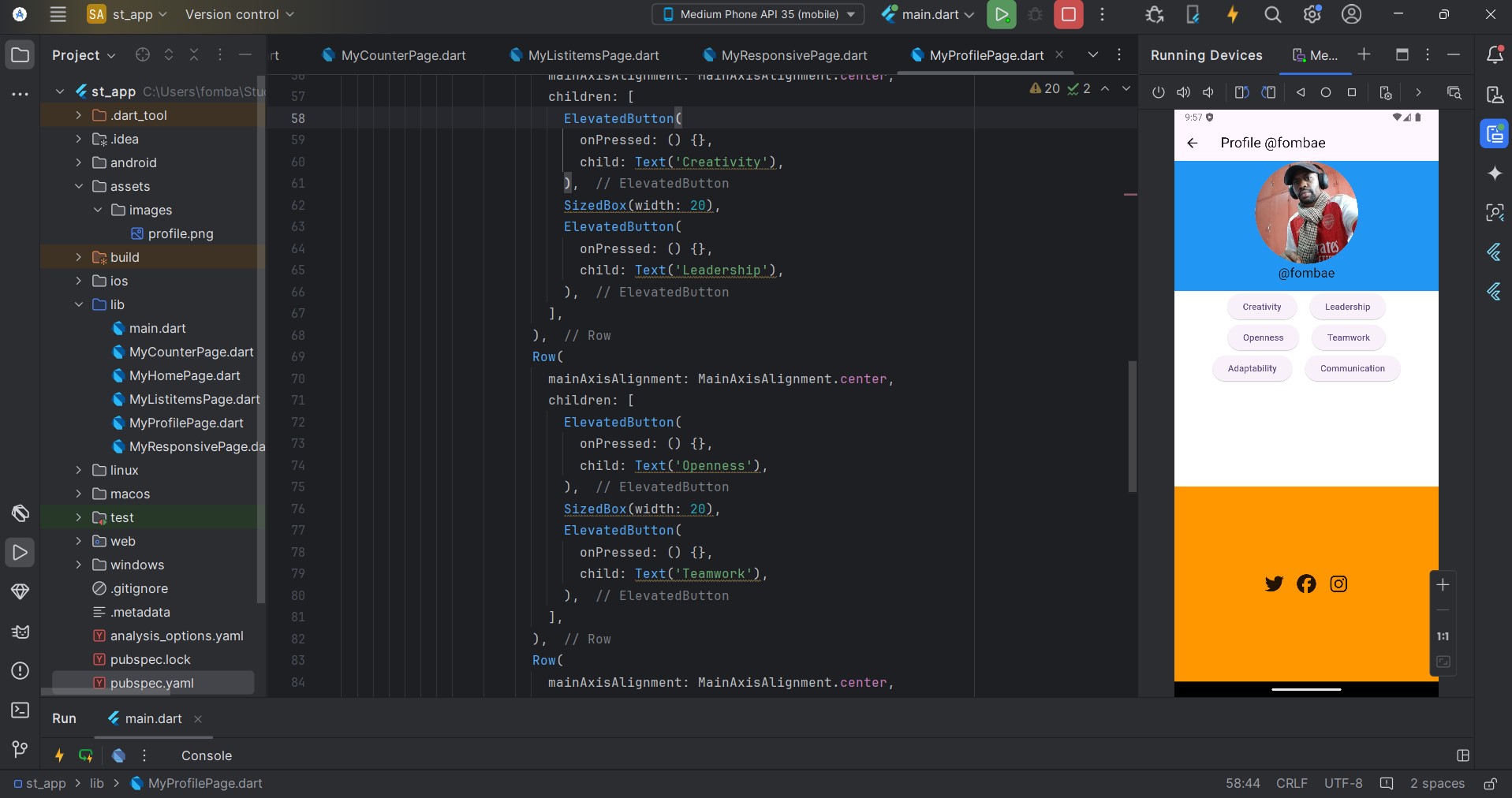Open Search Everywhere magnifier icon

[1272, 15]
